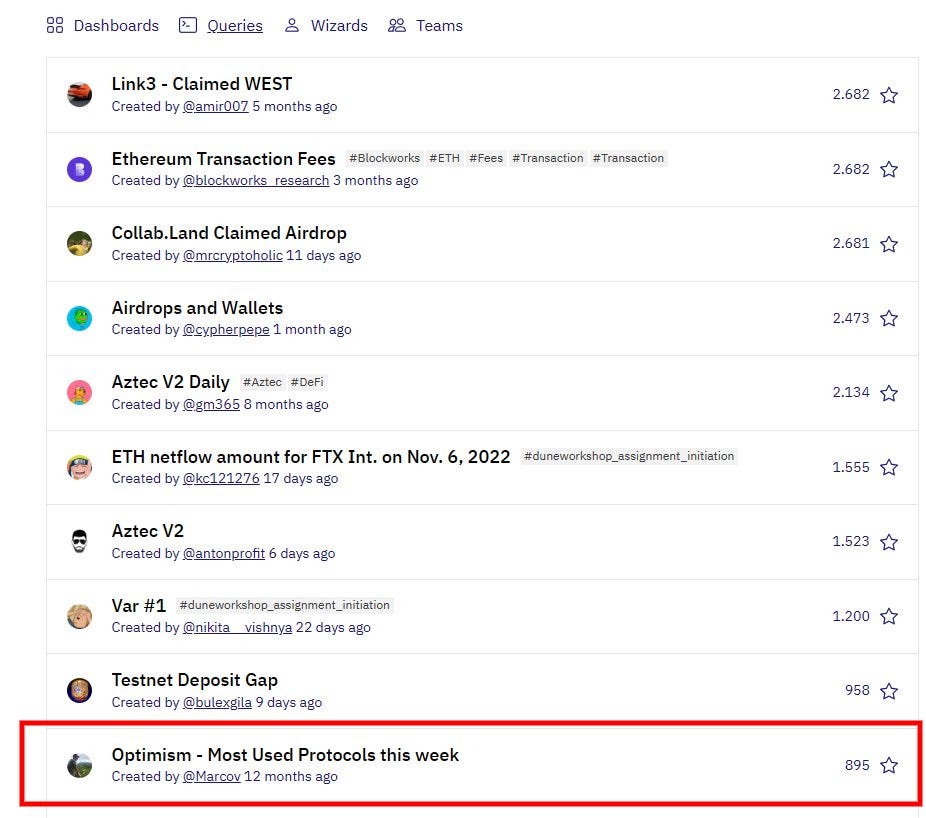Star the Link3 - Claimed WEST query
The image size is (926, 818).
pyautogui.click(x=889, y=94)
